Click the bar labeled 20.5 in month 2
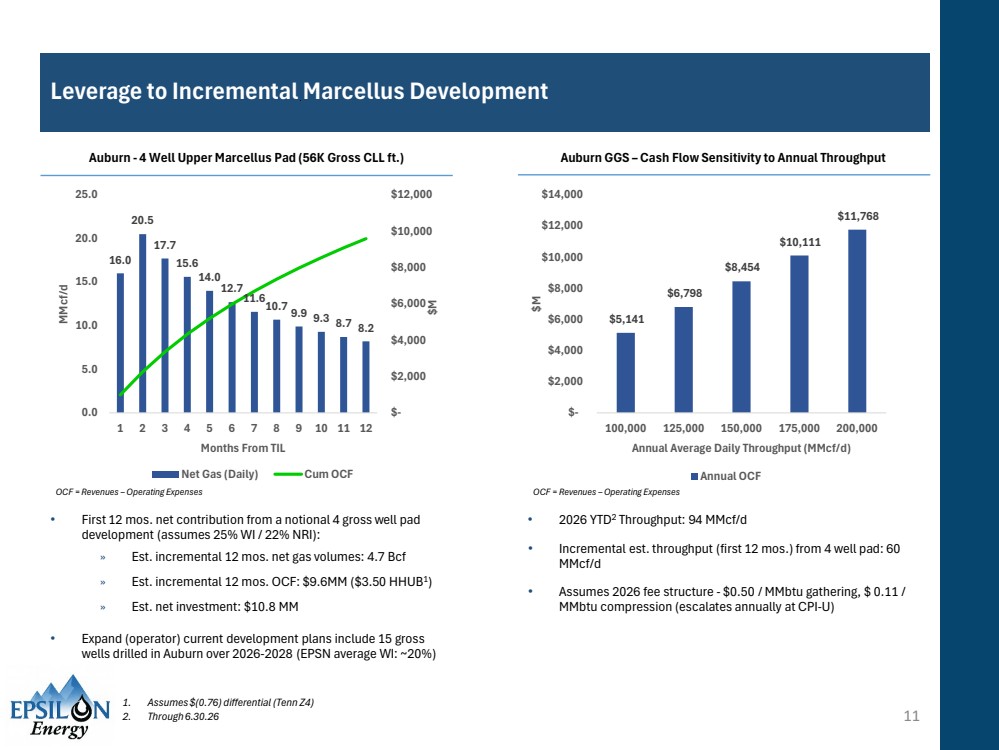999x750 pixels. coord(143,323)
